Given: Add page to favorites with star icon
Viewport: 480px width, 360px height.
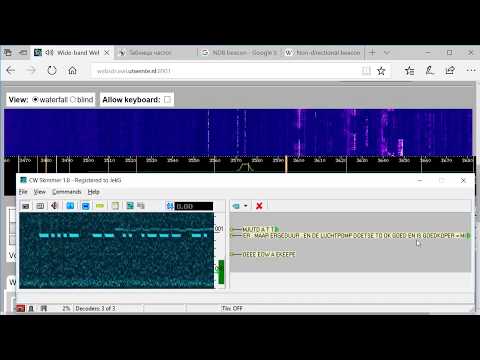Looking at the screenshot, I should (x=381, y=71).
